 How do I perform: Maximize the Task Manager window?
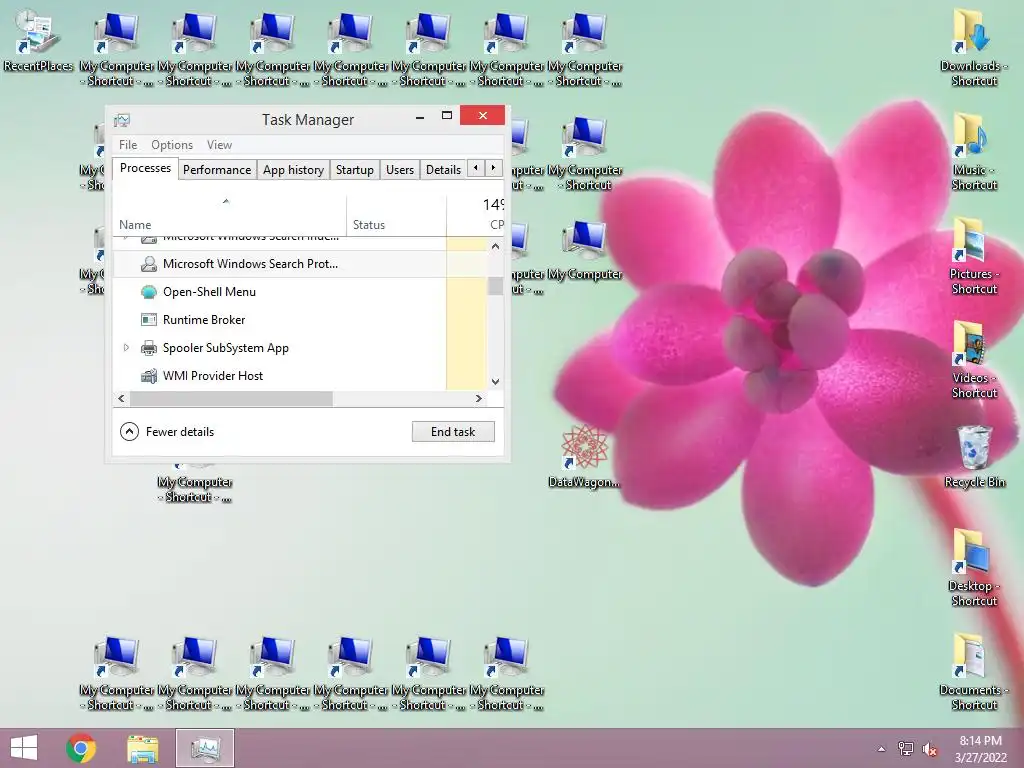(x=447, y=116)
